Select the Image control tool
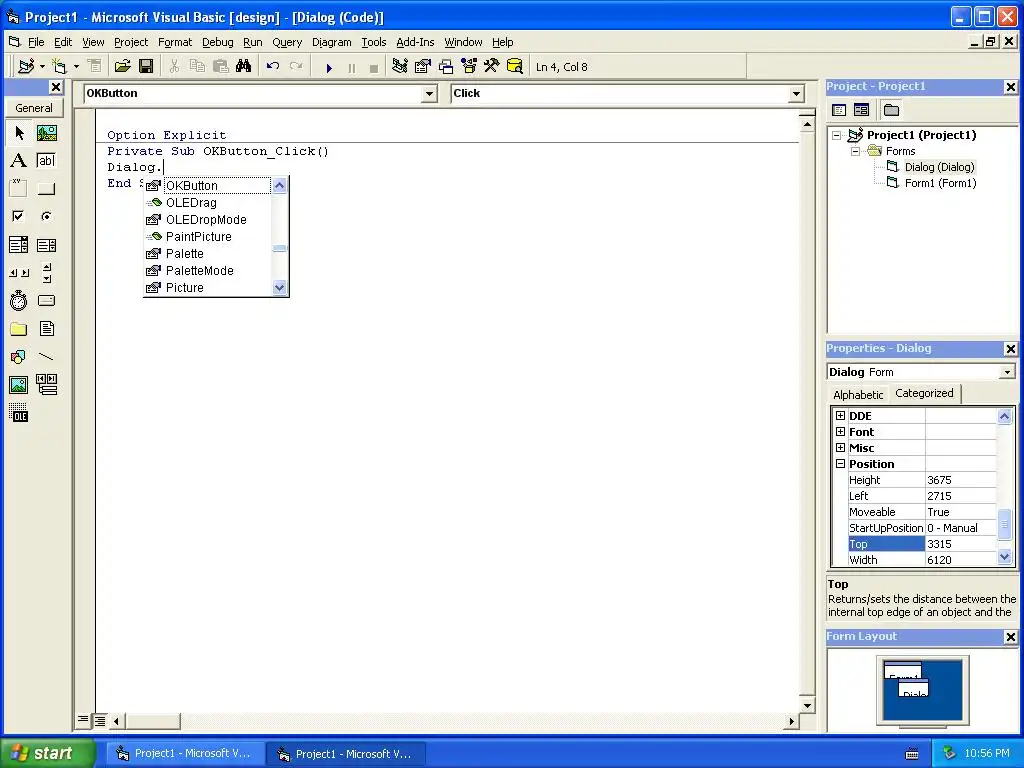 [x=19, y=385]
